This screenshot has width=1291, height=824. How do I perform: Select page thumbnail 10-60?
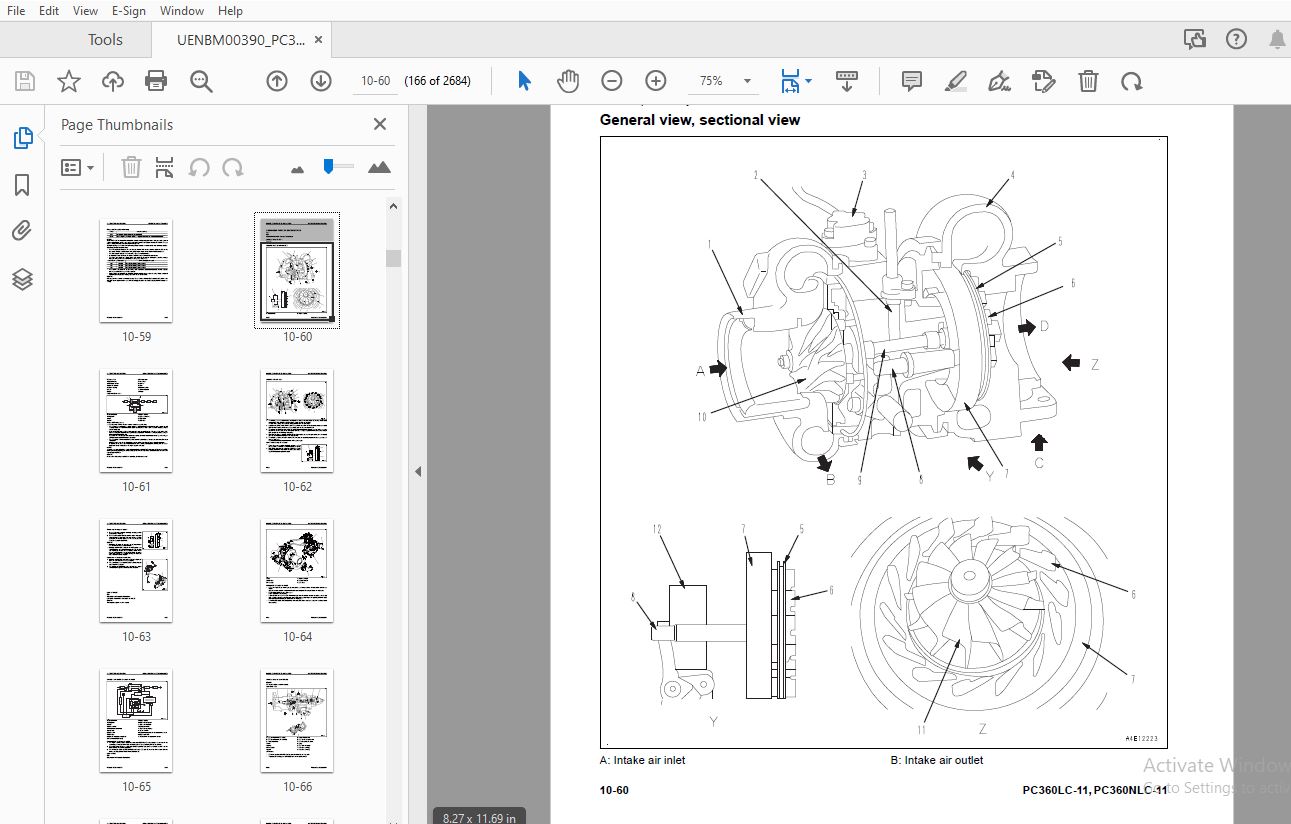pos(297,271)
